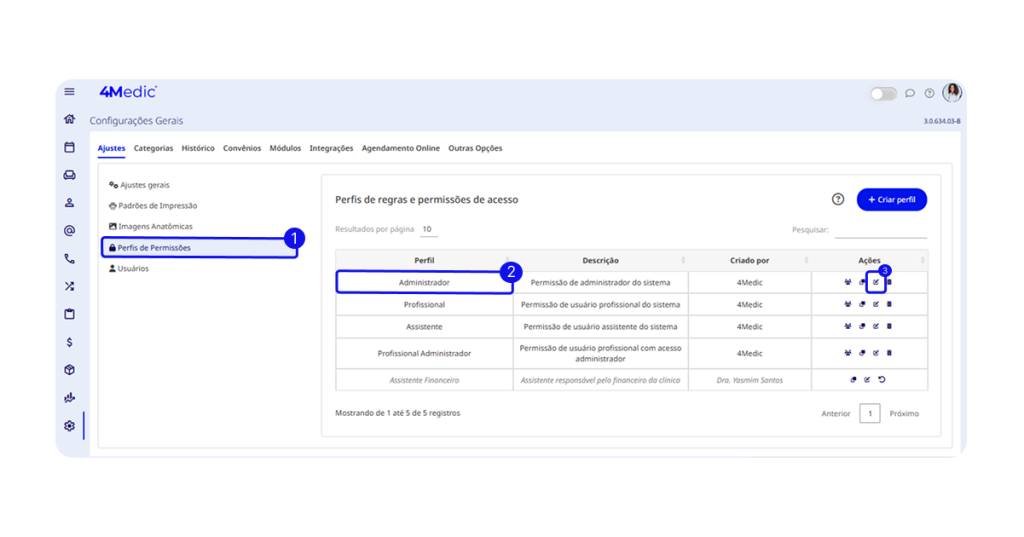Click the home icon in the left sidebar
This screenshot has width=1024, height=537.
pos(69,119)
